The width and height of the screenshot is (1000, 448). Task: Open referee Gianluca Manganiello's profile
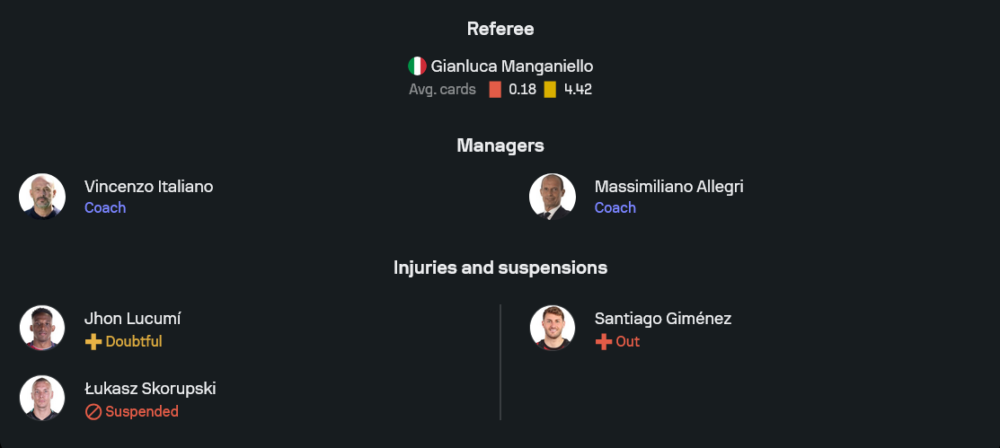[512, 66]
